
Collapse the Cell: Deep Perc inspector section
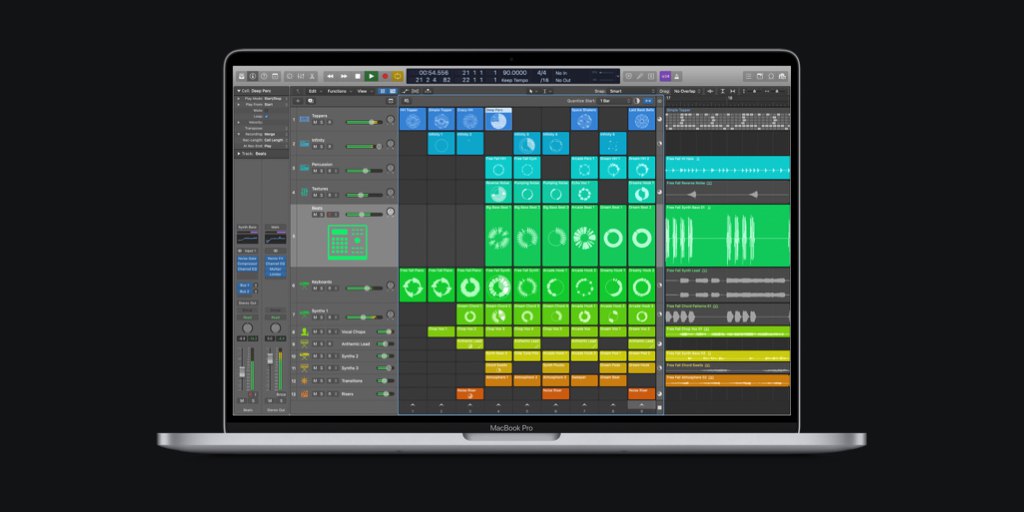pyautogui.click(x=238, y=91)
